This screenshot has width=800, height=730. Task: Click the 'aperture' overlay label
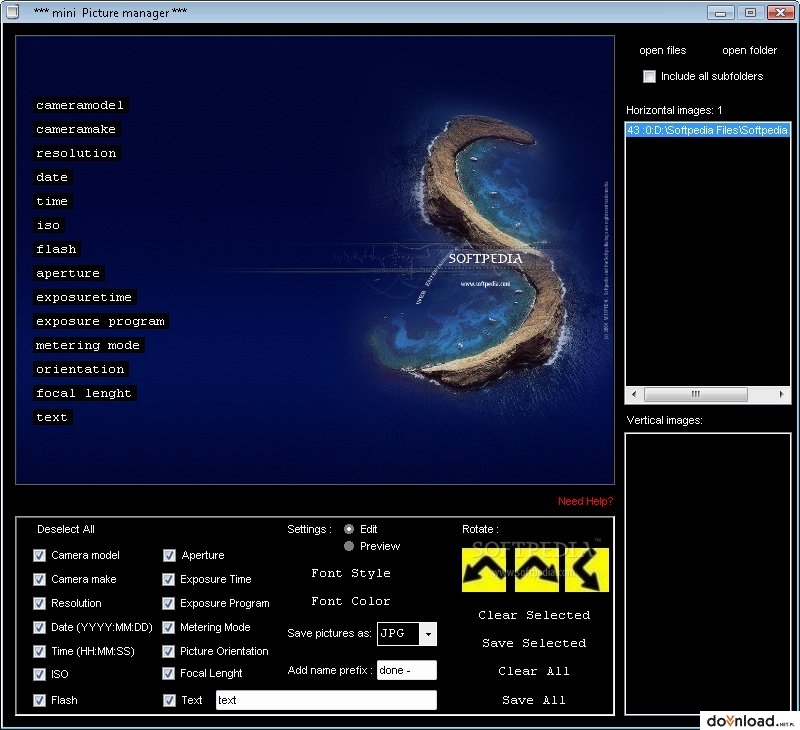point(68,273)
